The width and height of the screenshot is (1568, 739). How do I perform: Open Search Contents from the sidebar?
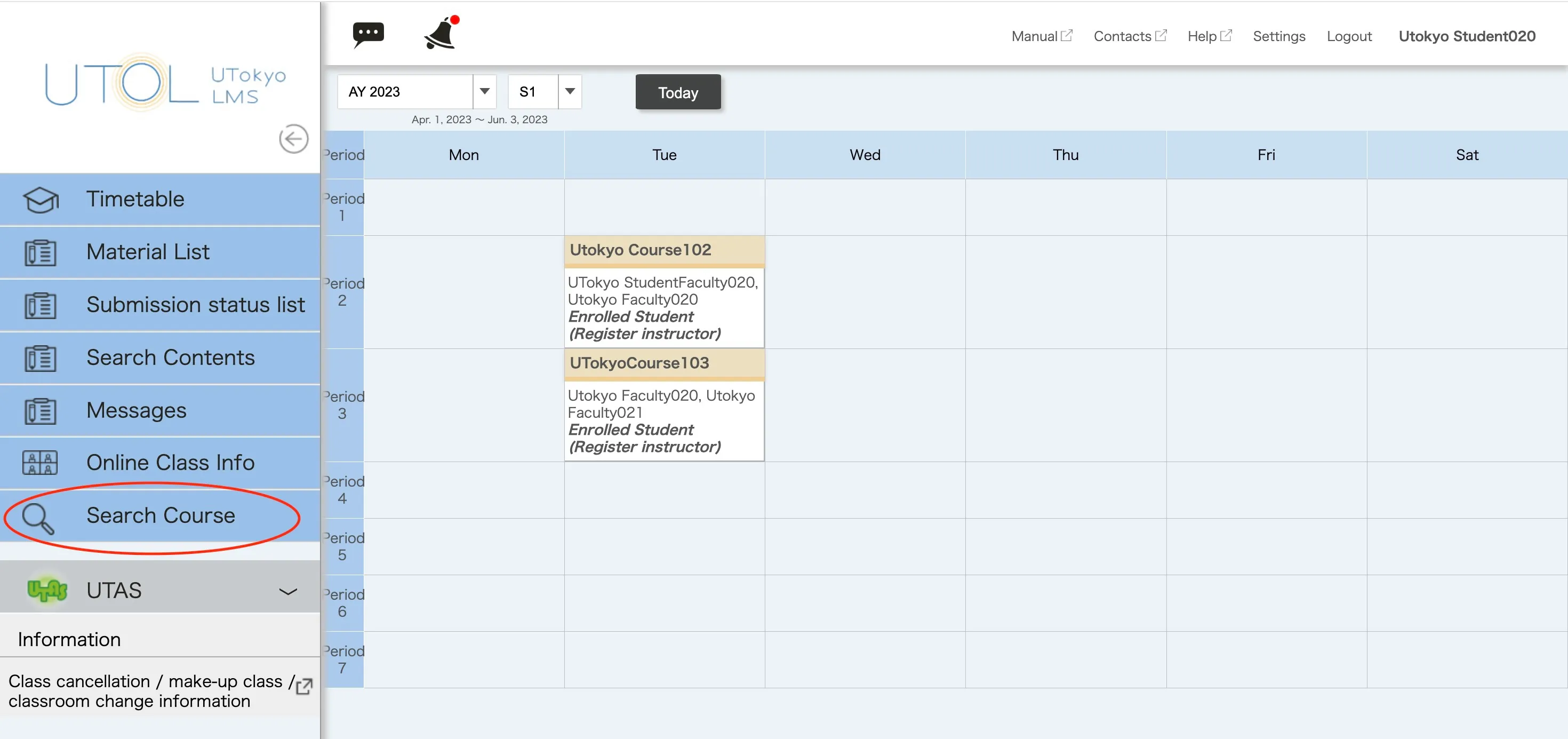tap(171, 358)
